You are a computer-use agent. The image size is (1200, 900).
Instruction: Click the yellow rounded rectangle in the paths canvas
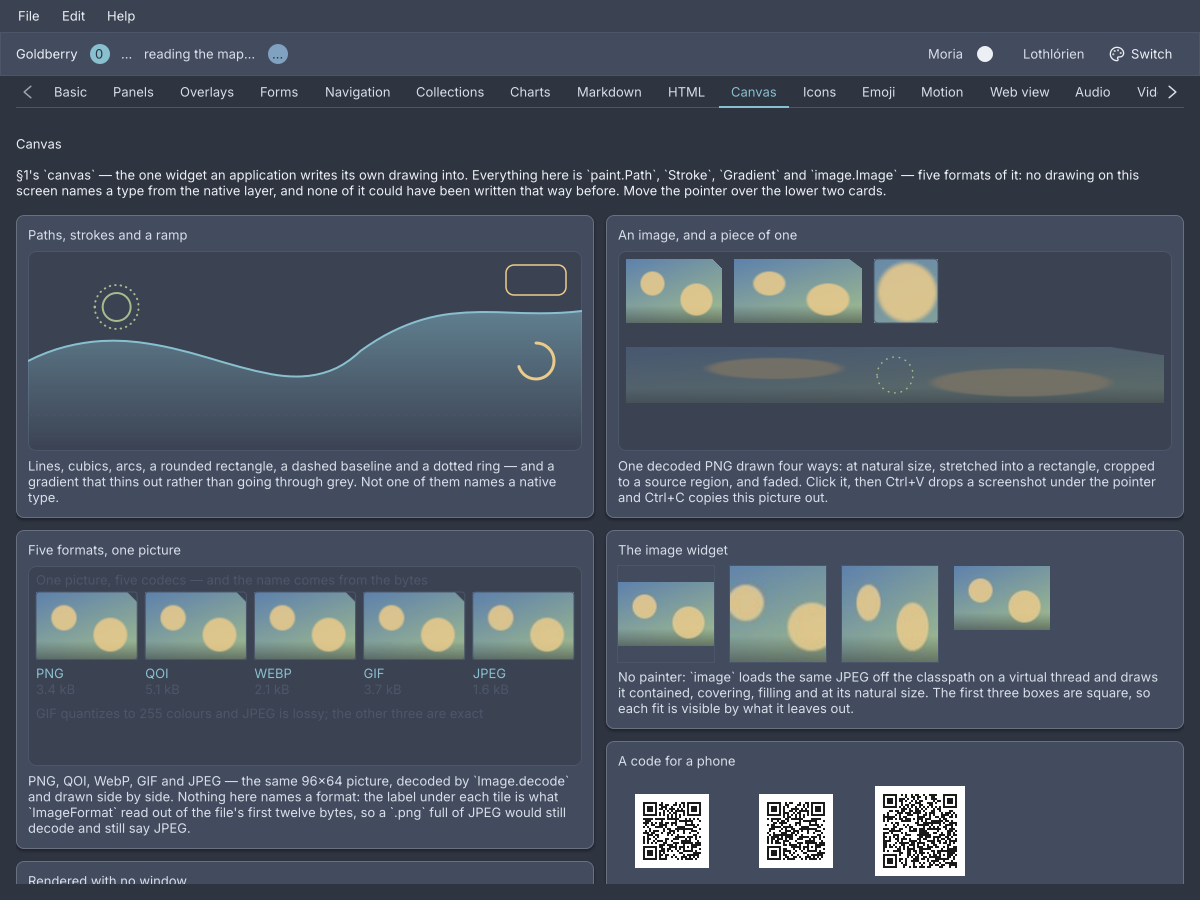click(x=536, y=280)
